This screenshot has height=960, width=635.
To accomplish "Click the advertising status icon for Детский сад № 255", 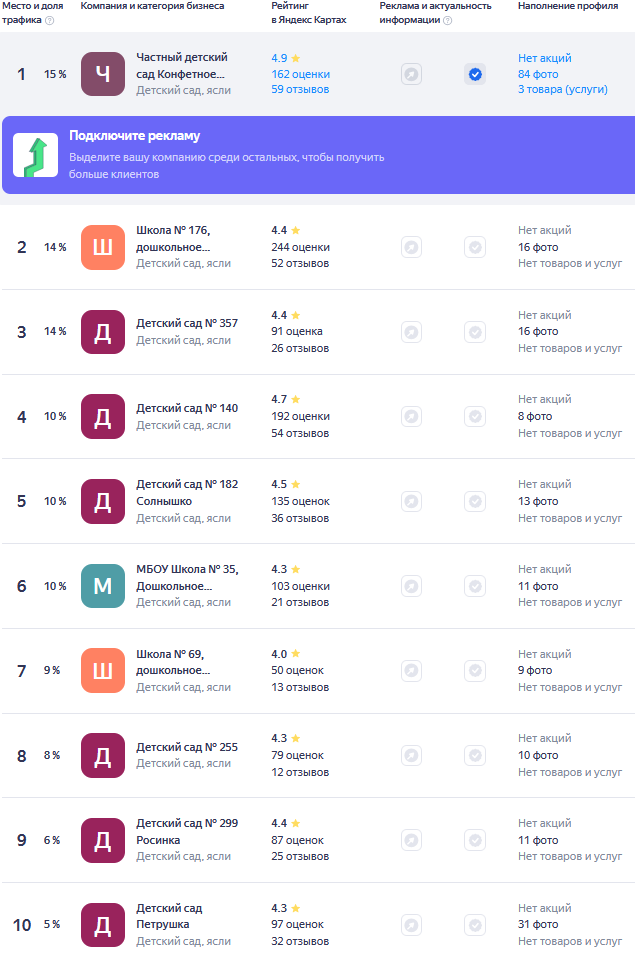I will pyautogui.click(x=411, y=756).
